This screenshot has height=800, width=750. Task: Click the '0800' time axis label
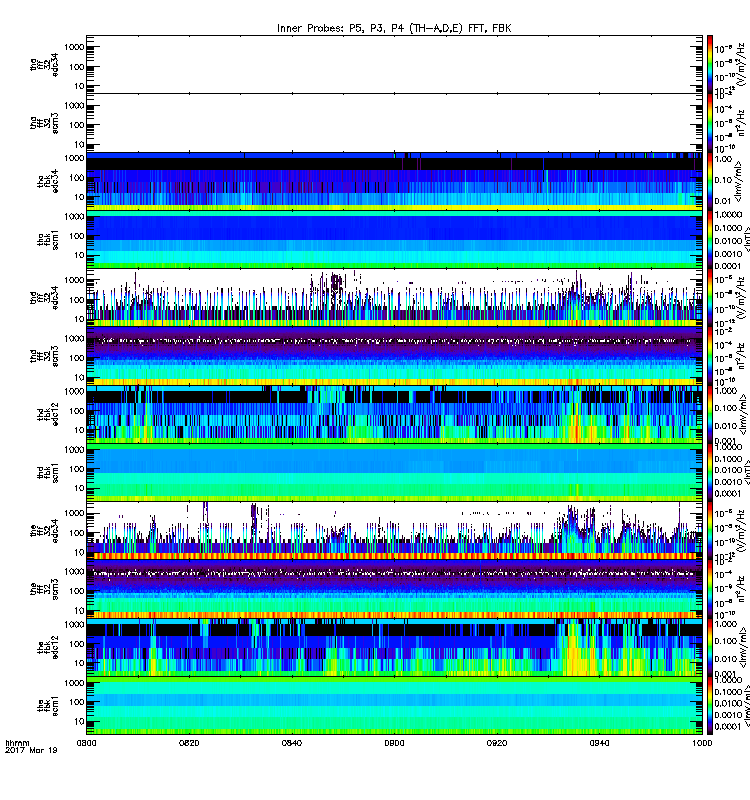pos(86,743)
